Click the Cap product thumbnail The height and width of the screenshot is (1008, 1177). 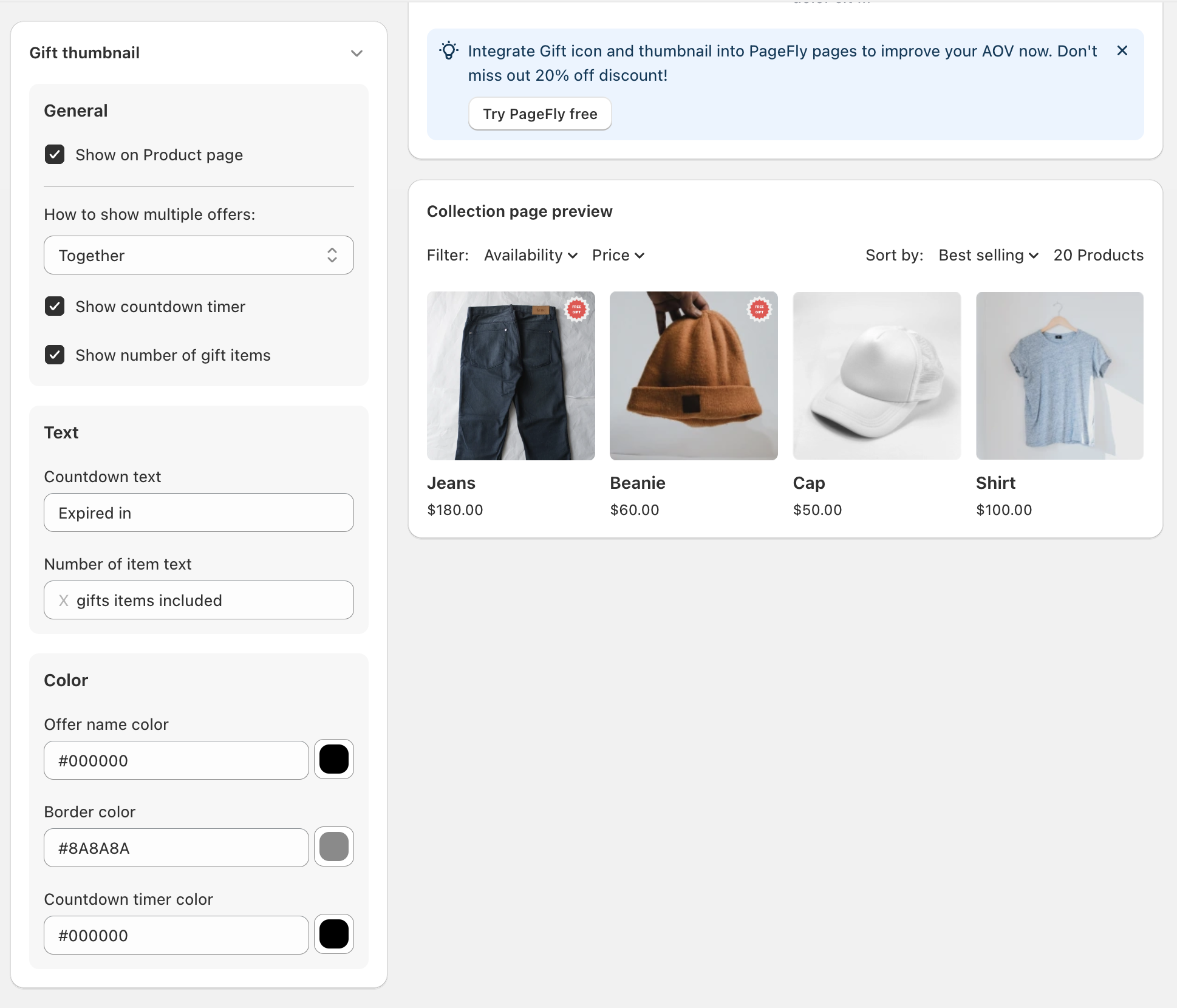pyautogui.click(x=876, y=376)
